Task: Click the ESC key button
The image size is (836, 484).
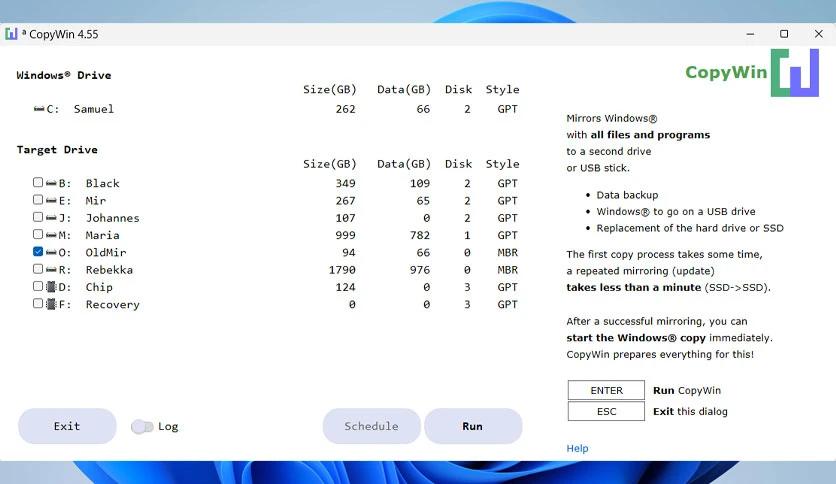Action: [x=606, y=411]
